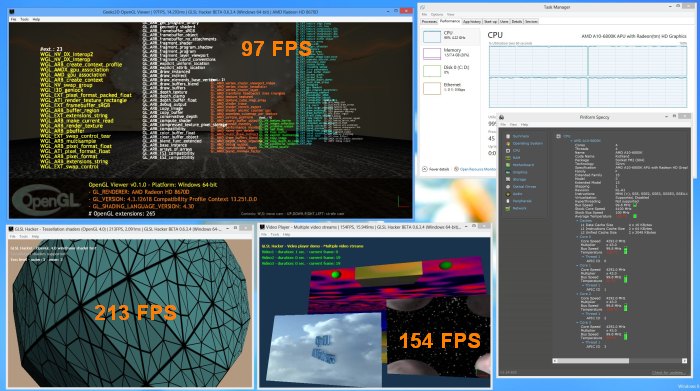The width and height of the screenshot is (700, 391).
Task: Open the Tools menu in Video Player window
Action: [275, 234]
